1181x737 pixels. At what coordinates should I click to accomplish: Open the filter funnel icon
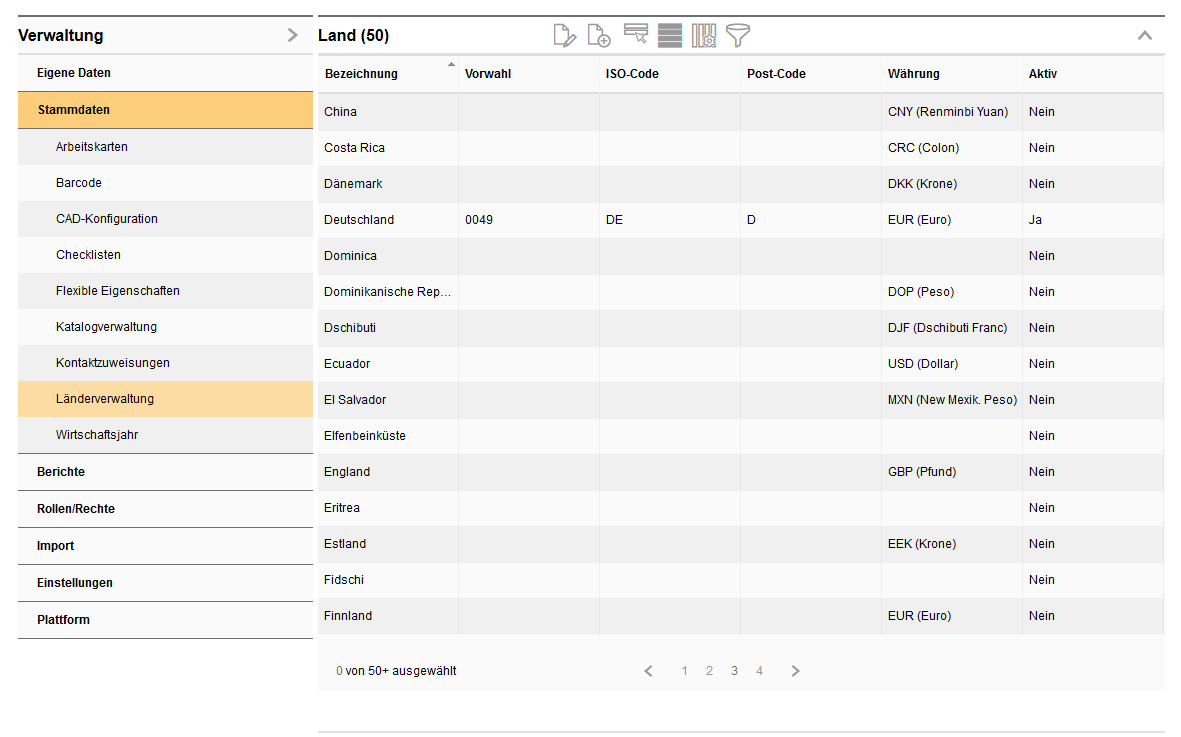click(738, 36)
